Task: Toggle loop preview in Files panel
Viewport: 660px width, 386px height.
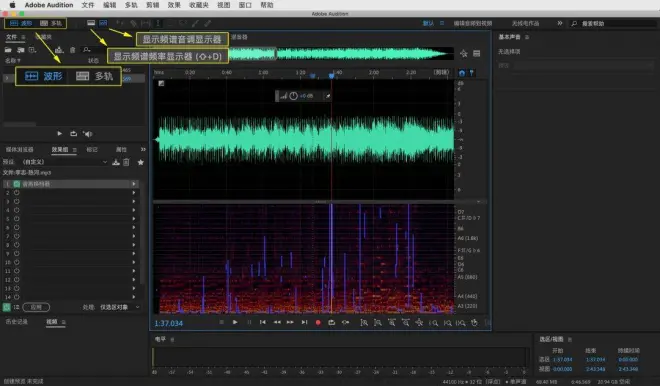Action: pyautogui.click(x=73, y=133)
